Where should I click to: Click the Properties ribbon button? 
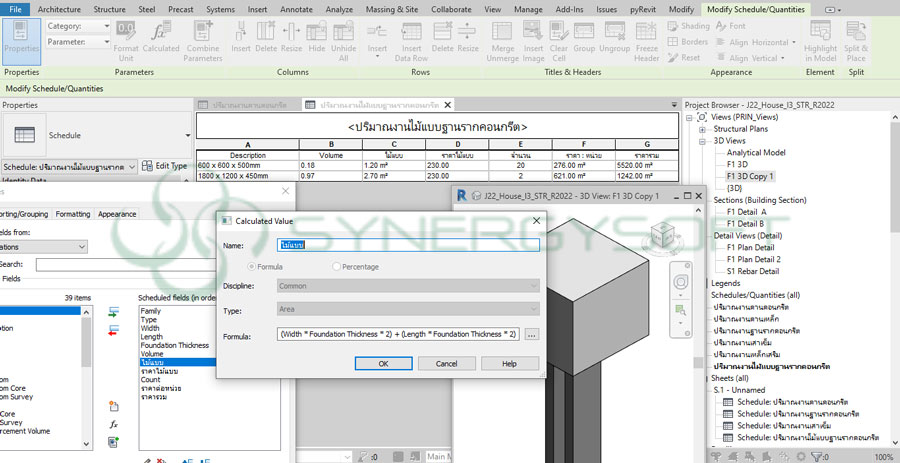[x=21, y=40]
